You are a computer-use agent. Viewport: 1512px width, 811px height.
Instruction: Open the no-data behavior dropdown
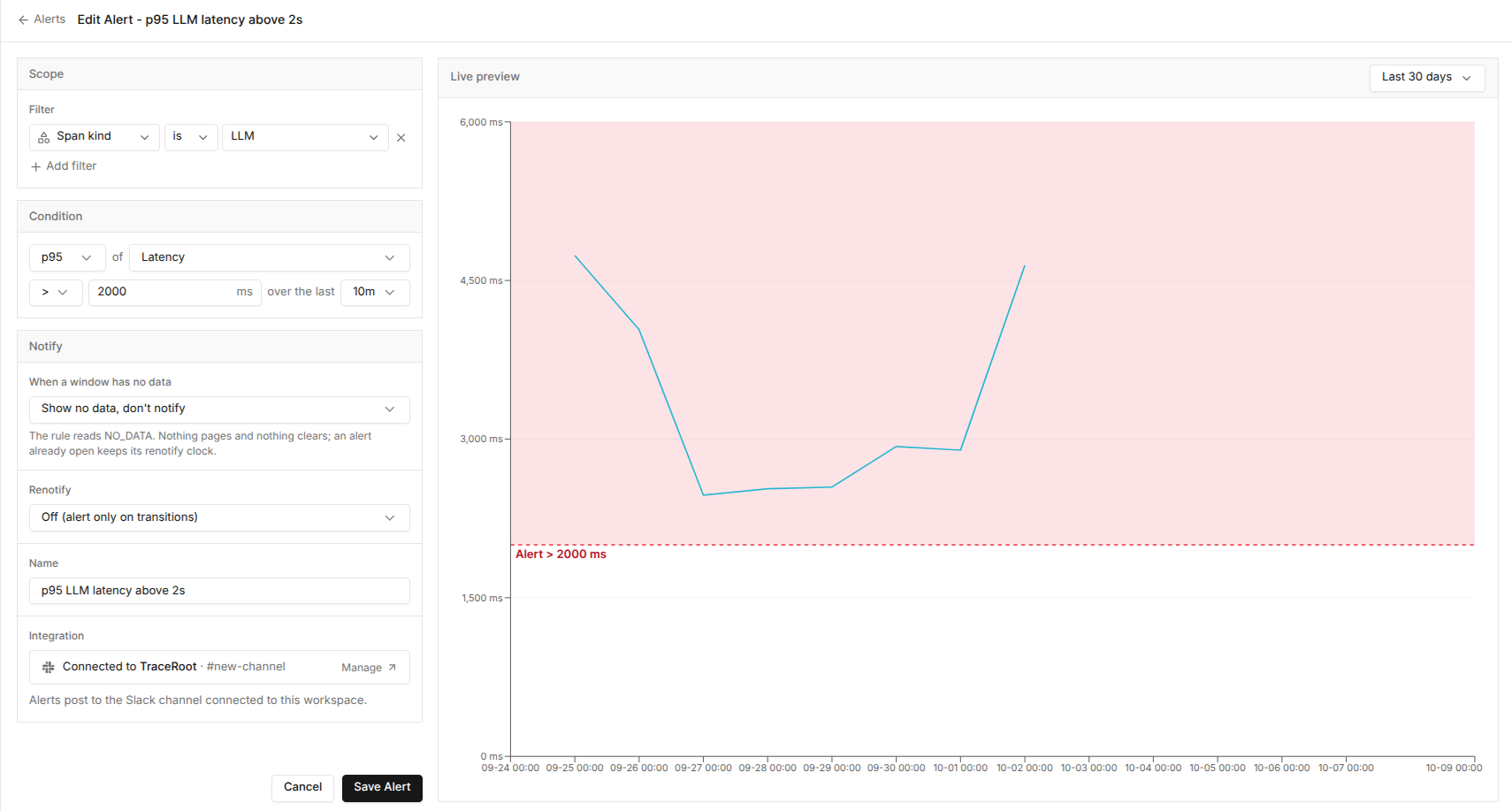click(219, 409)
